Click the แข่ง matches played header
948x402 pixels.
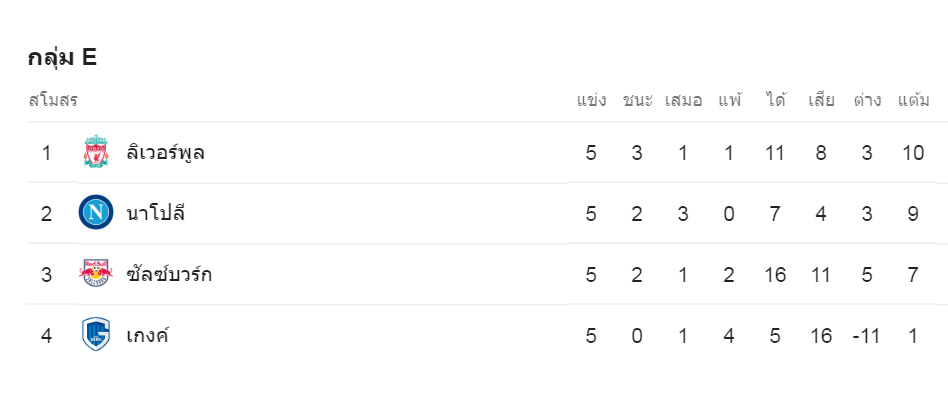(x=592, y=100)
